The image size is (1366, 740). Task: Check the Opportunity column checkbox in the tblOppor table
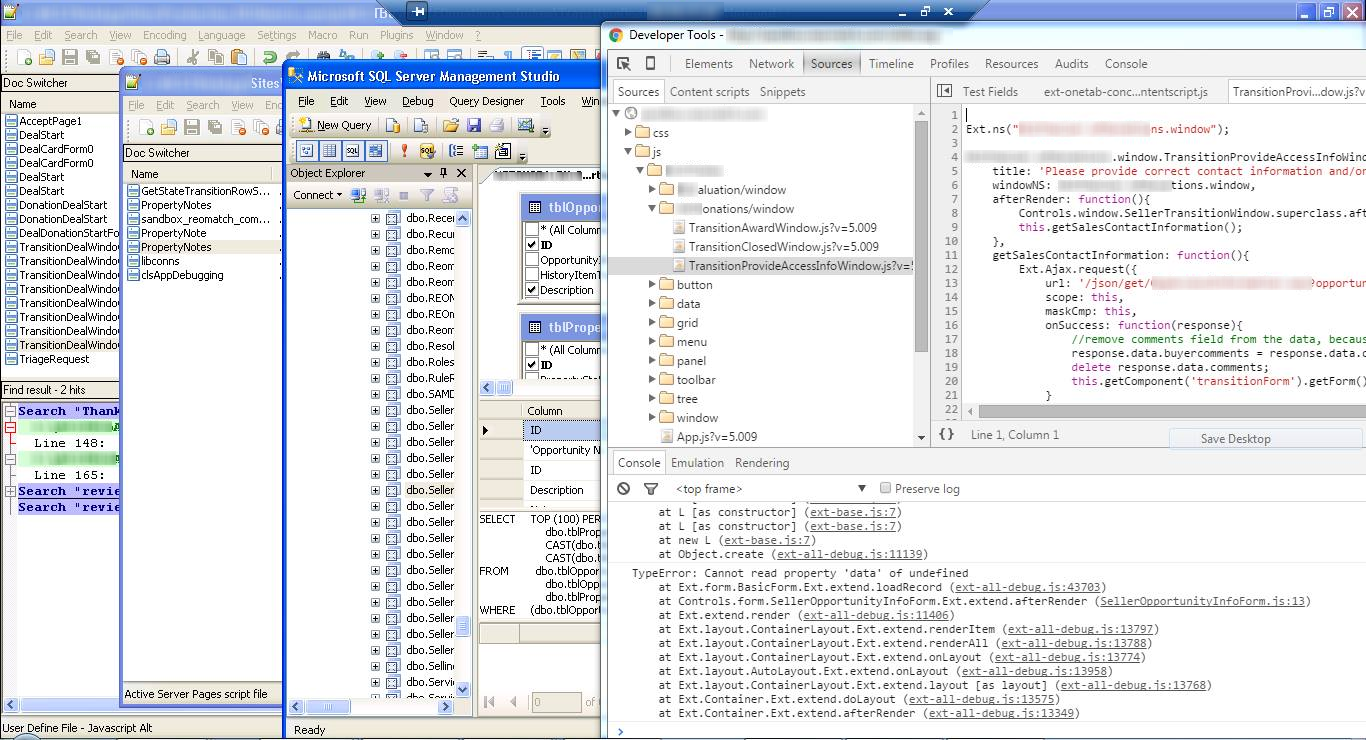click(532, 260)
